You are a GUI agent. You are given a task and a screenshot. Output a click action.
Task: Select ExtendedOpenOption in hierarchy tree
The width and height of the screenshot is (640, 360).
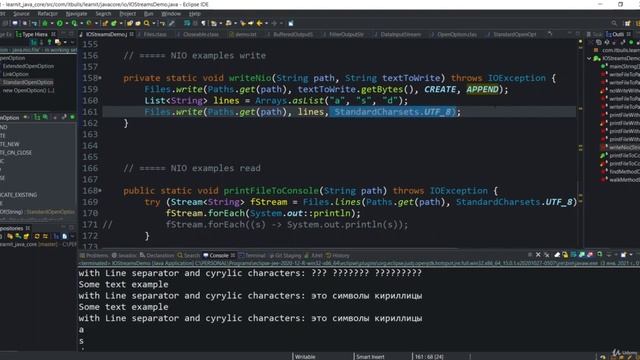[28, 66]
